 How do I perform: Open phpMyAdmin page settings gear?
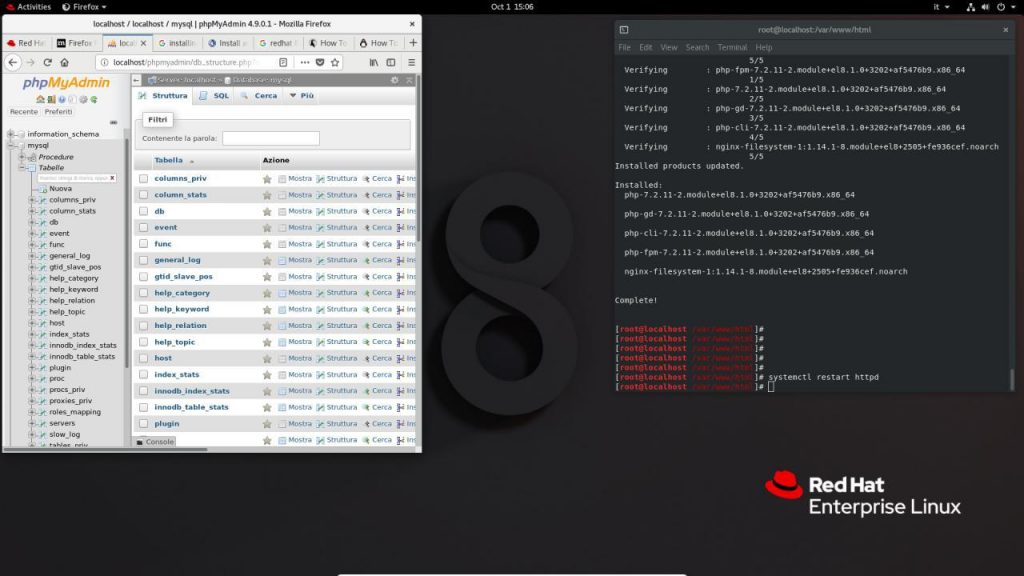pos(394,80)
